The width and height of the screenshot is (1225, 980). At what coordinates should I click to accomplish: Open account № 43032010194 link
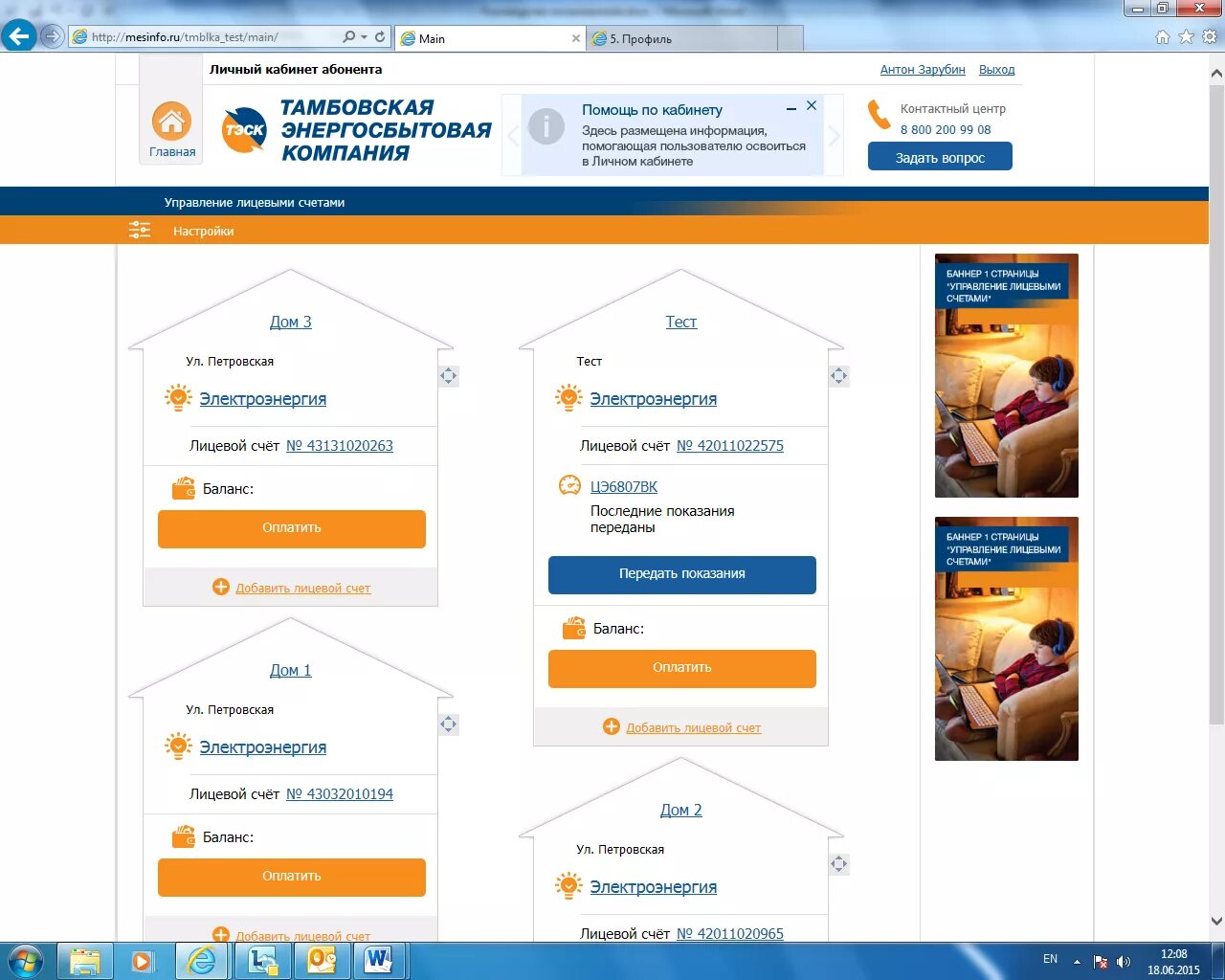pyautogui.click(x=340, y=793)
